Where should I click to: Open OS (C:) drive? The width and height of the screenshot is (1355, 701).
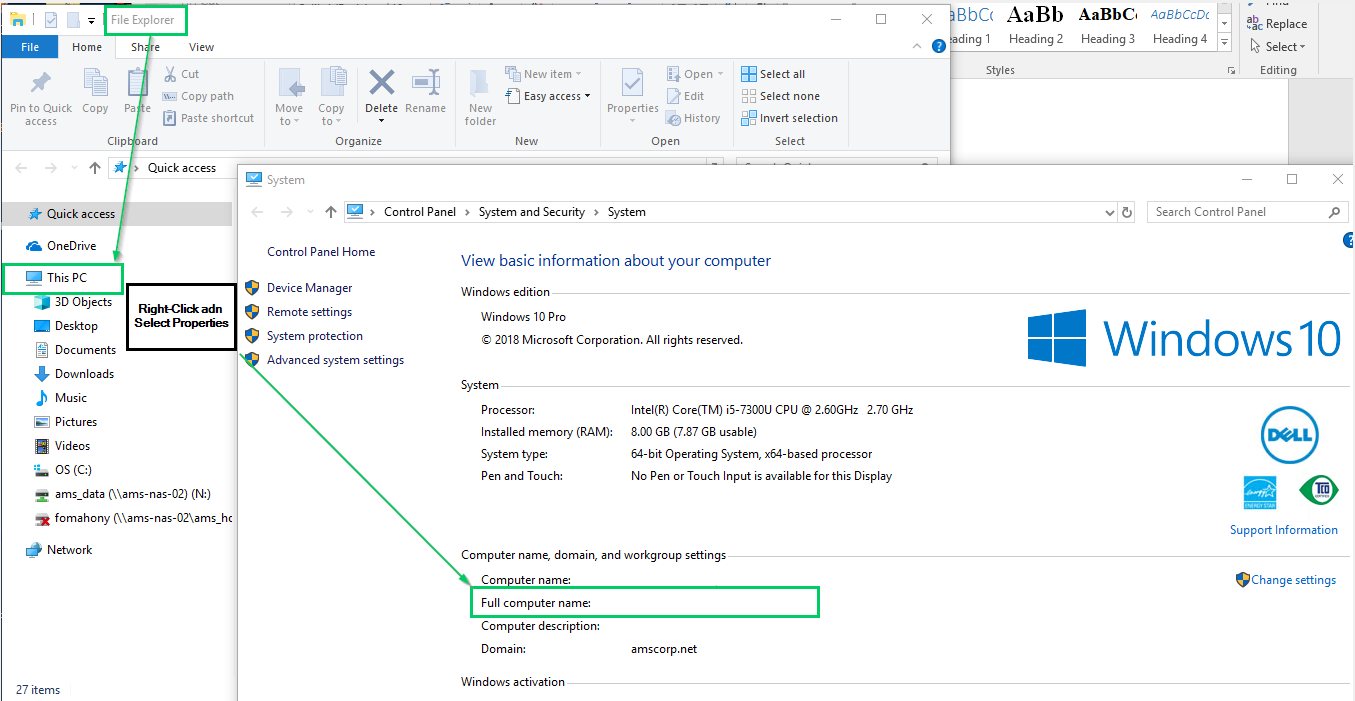coord(73,470)
